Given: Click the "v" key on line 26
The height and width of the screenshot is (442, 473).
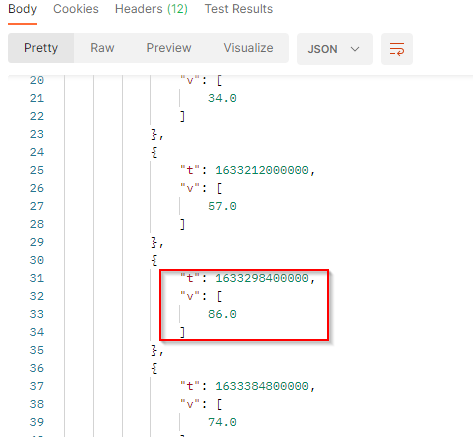Looking at the screenshot, I should pyautogui.click(x=190, y=188).
